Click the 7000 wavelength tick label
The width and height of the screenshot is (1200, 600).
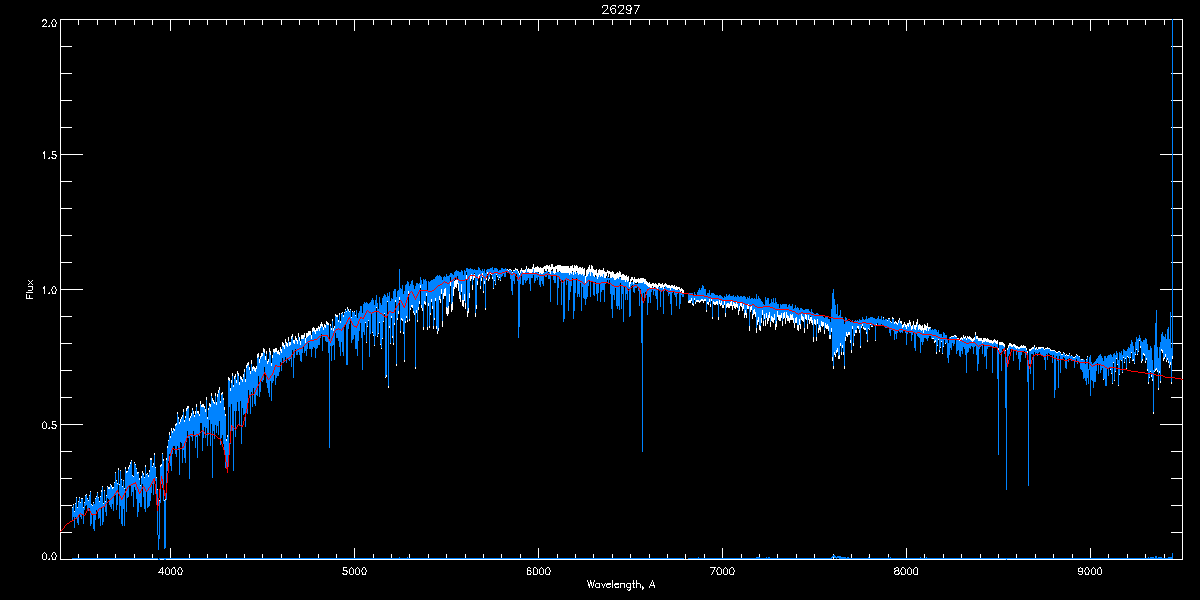click(x=722, y=572)
